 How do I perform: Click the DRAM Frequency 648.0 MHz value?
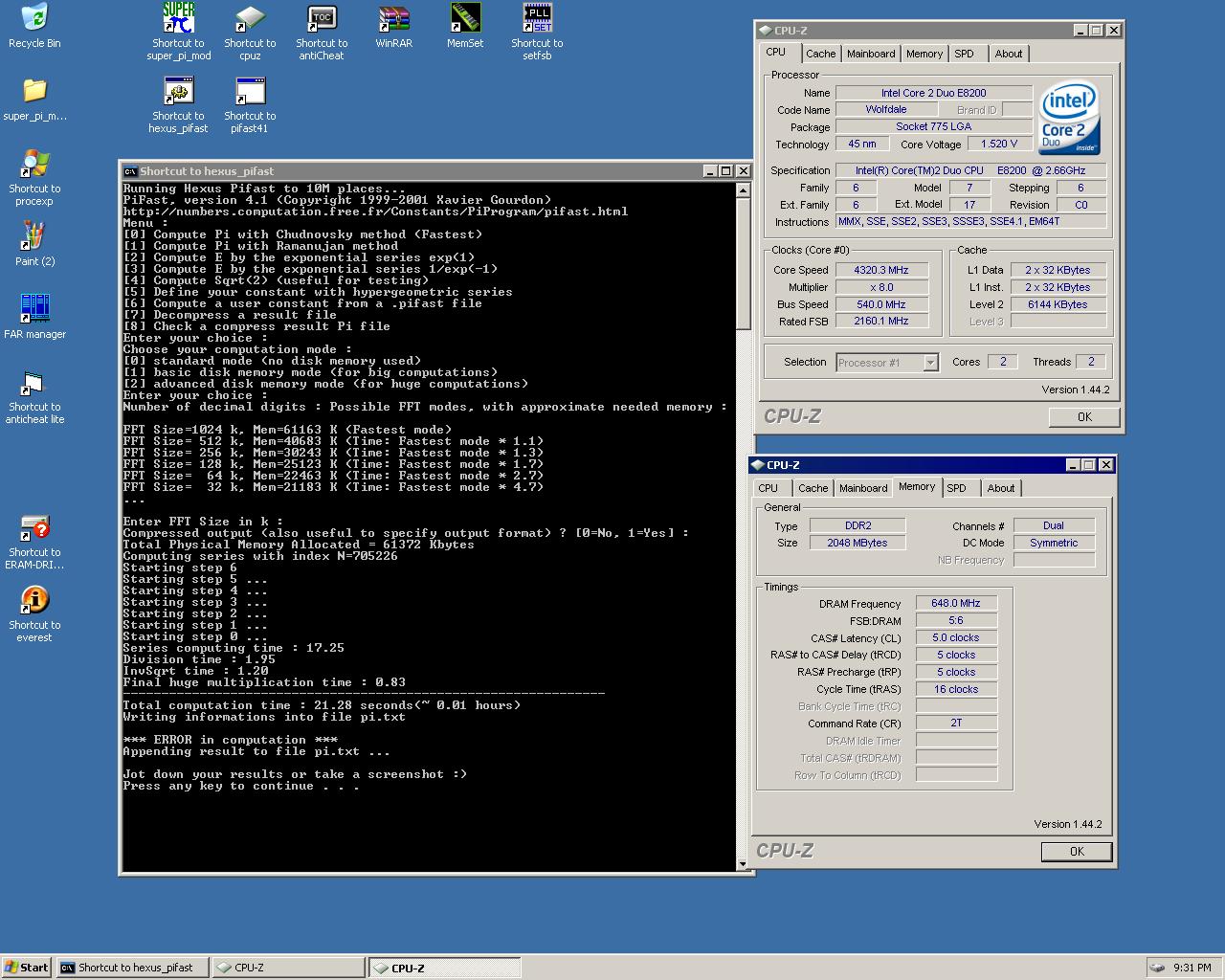point(956,603)
